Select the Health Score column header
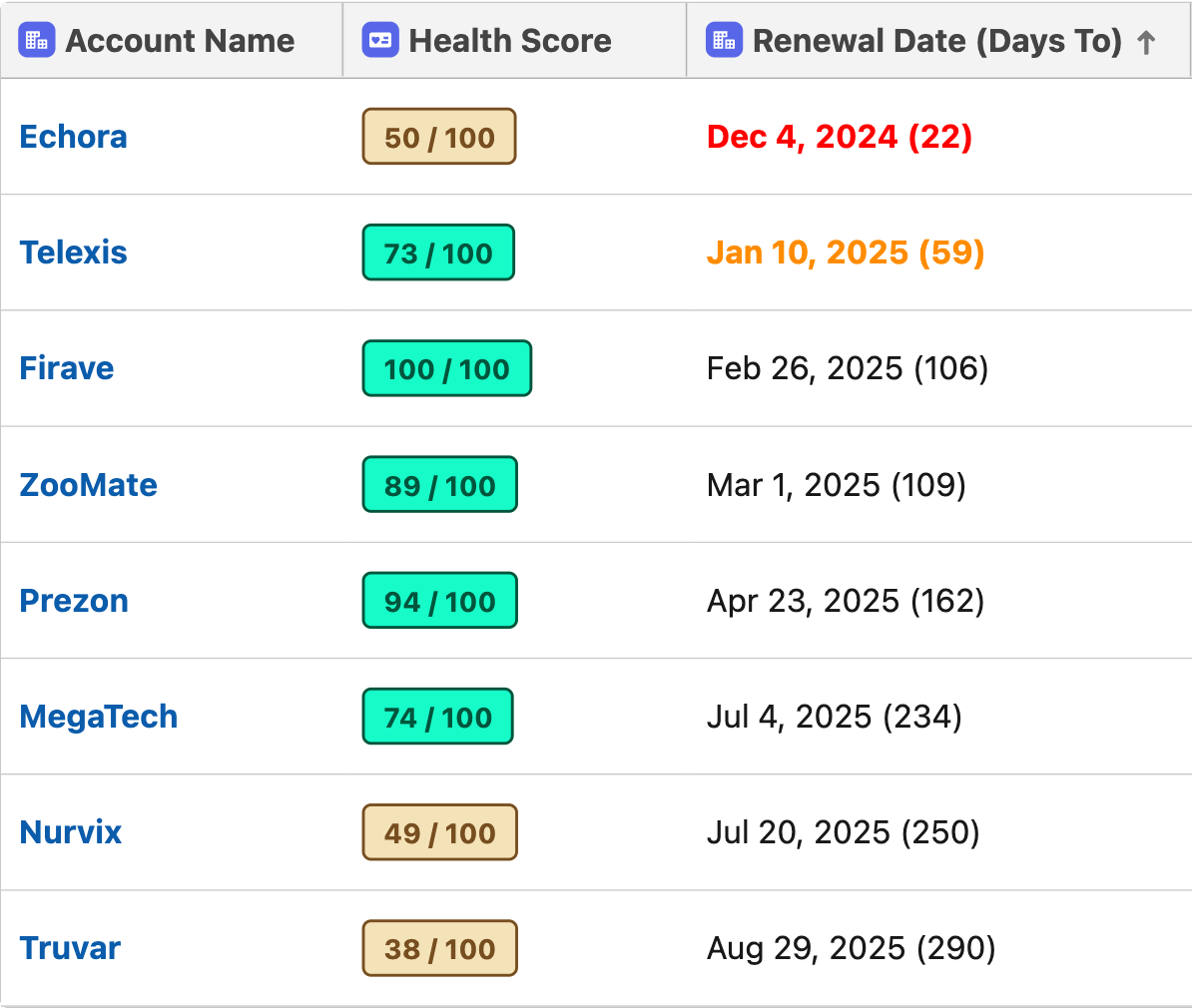The image size is (1192, 1008). coord(515,40)
